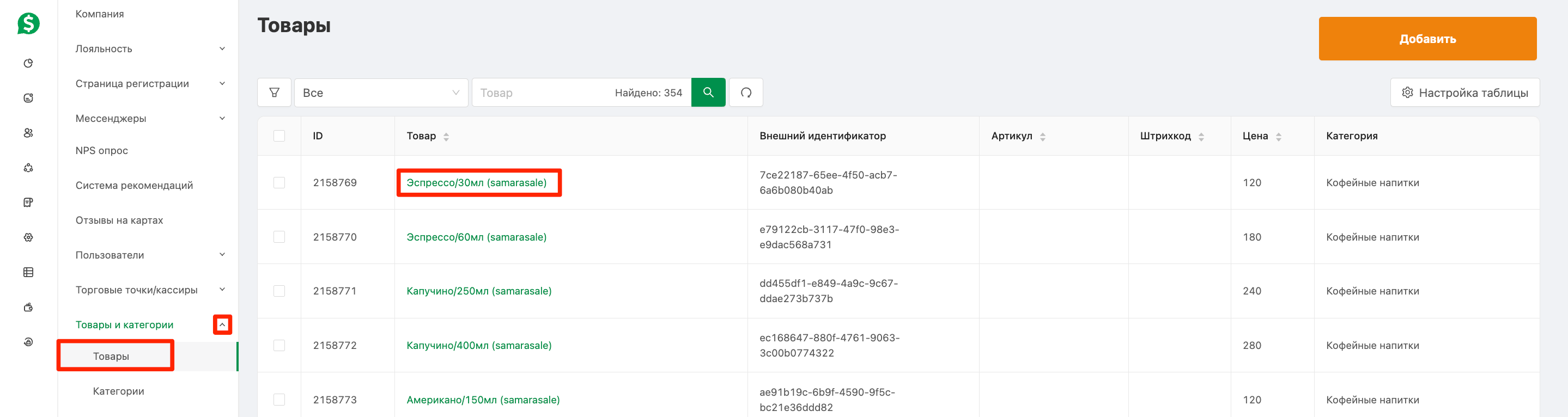Expand the Пользователи menu chevron
Screen dimensions: 1568x417
pyautogui.click(x=222, y=255)
